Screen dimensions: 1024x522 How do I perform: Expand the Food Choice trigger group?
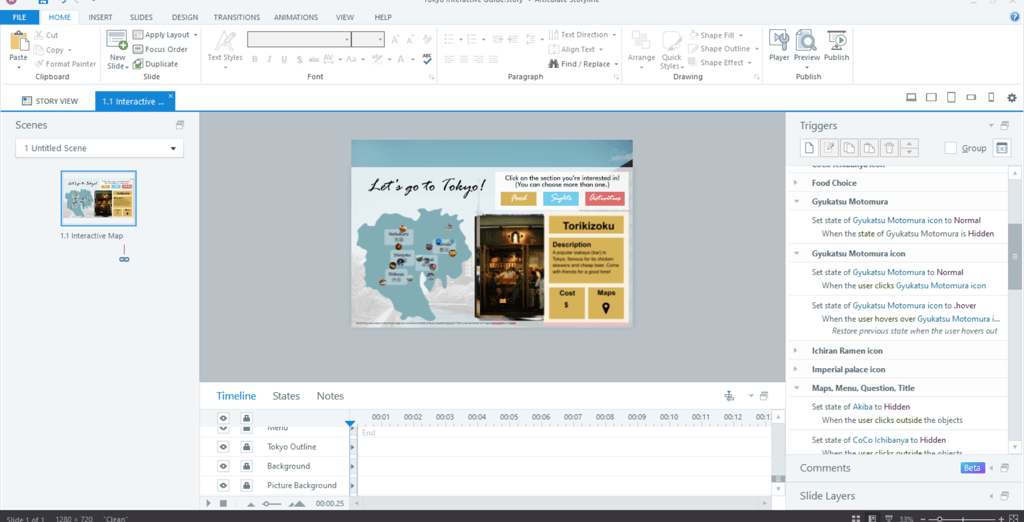[795, 183]
